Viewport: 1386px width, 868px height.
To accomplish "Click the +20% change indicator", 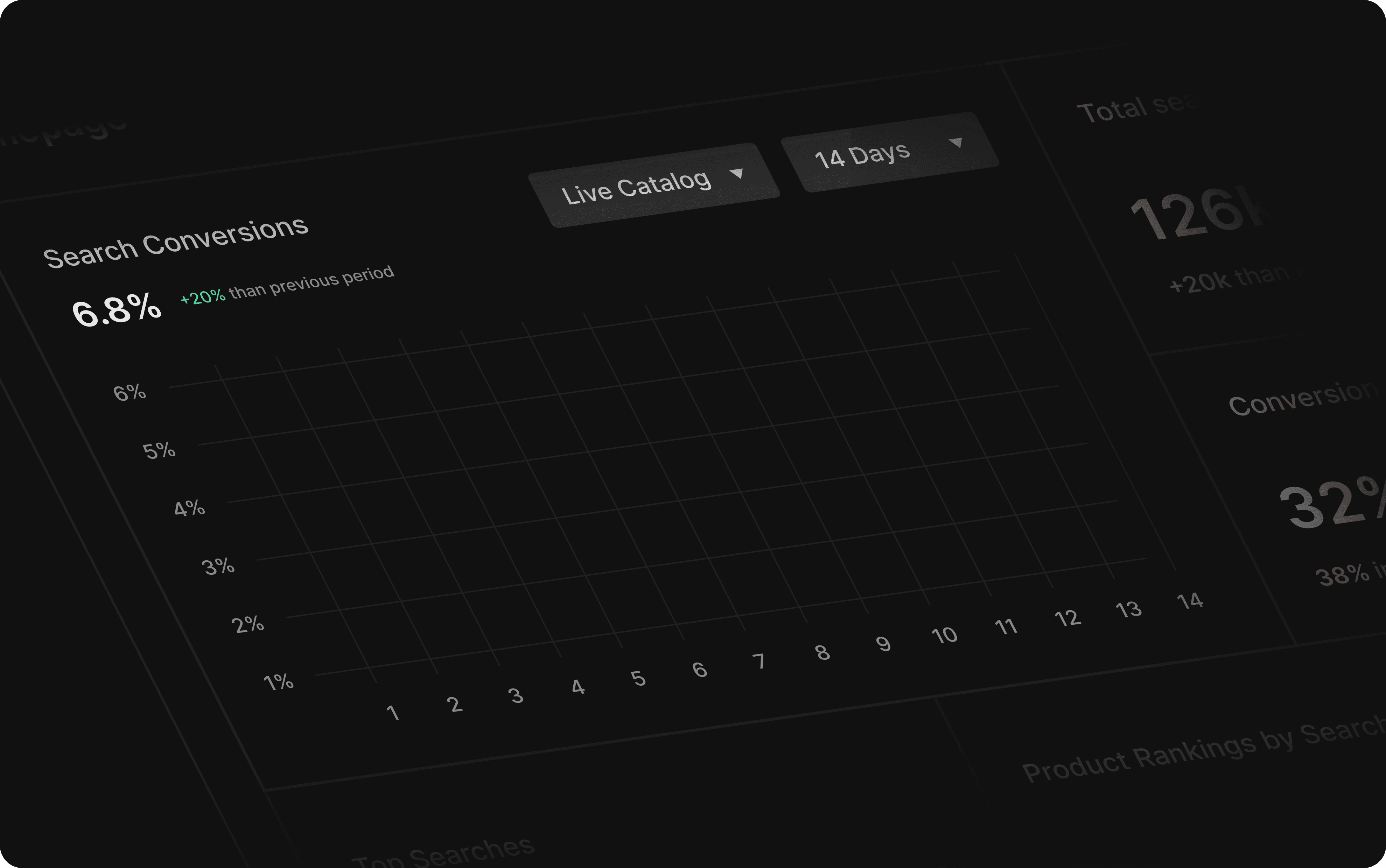I will [203, 297].
